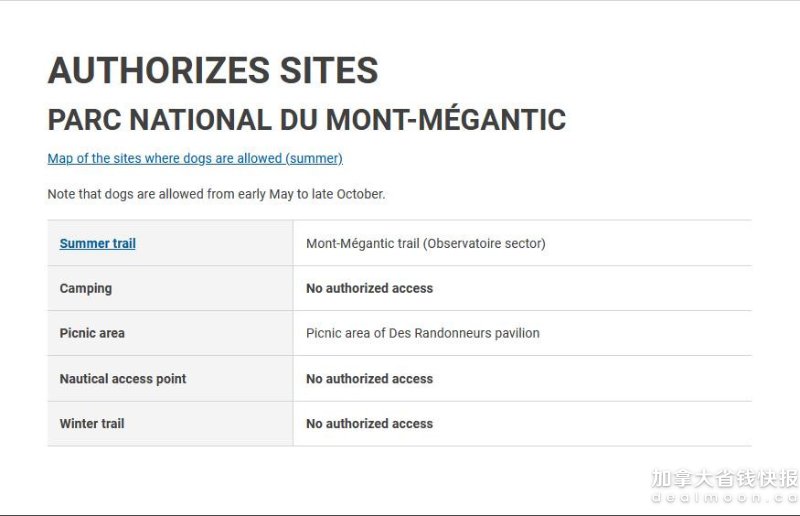The height and width of the screenshot is (516, 800).
Task: Click the AUTHORIZES SITES heading
Action: [213, 70]
